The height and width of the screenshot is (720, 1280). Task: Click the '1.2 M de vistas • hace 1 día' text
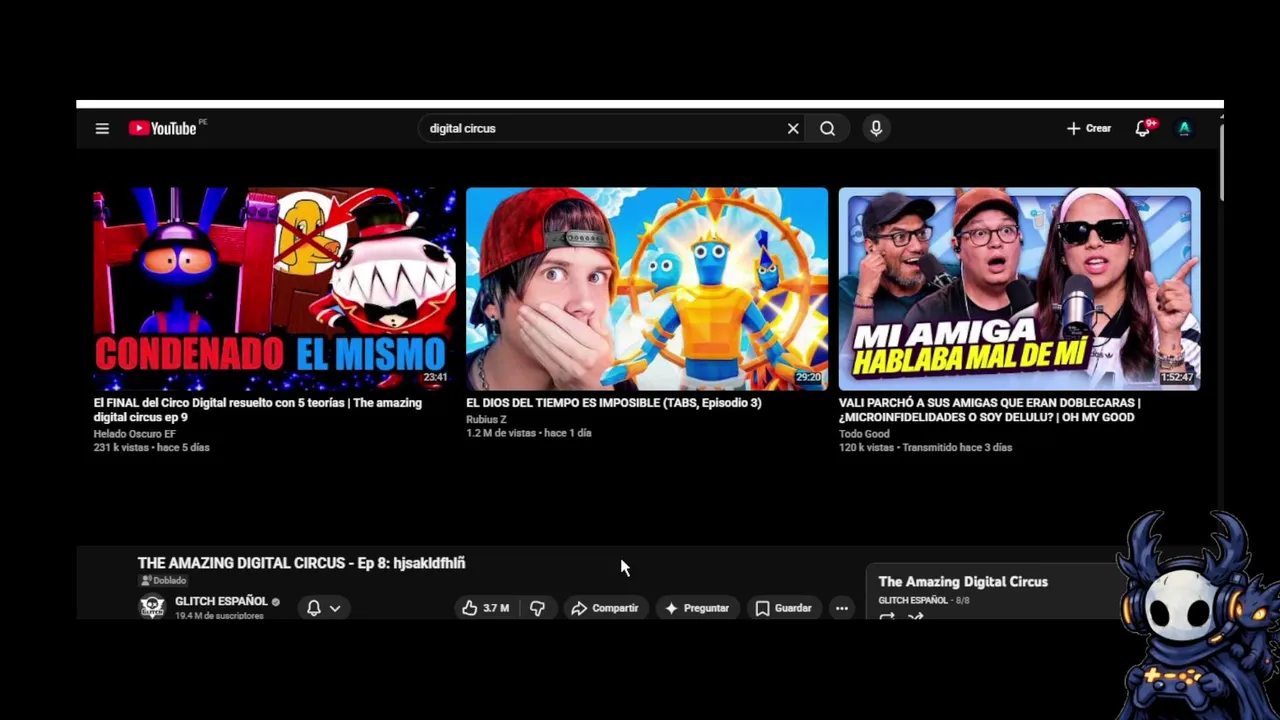529,433
